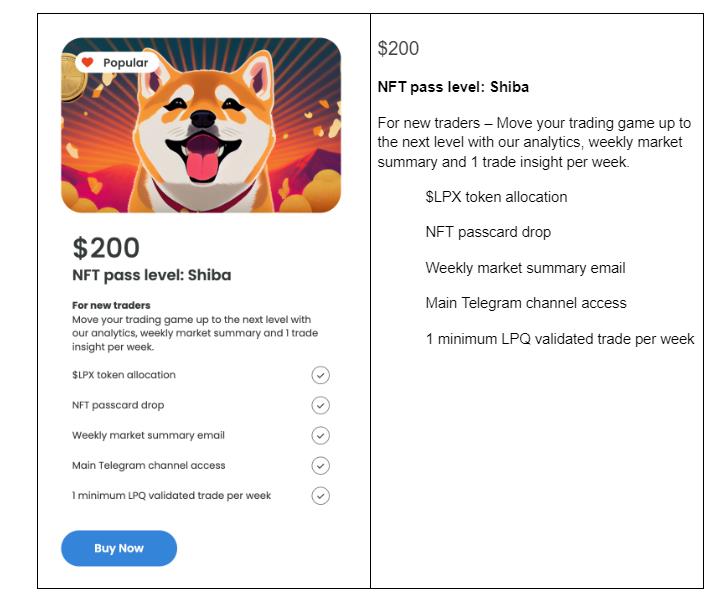Click bold NFT pass level: Shiba in right column
Viewport: 726px width, 601px height.
point(453,87)
